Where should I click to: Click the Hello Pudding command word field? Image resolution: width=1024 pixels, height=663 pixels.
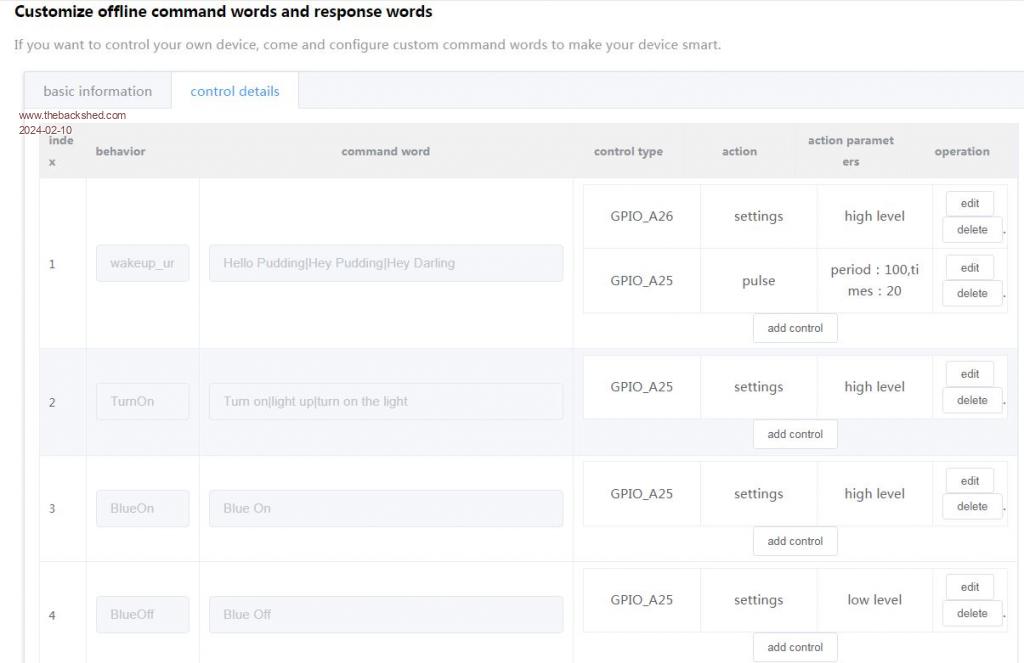point(385,263)
